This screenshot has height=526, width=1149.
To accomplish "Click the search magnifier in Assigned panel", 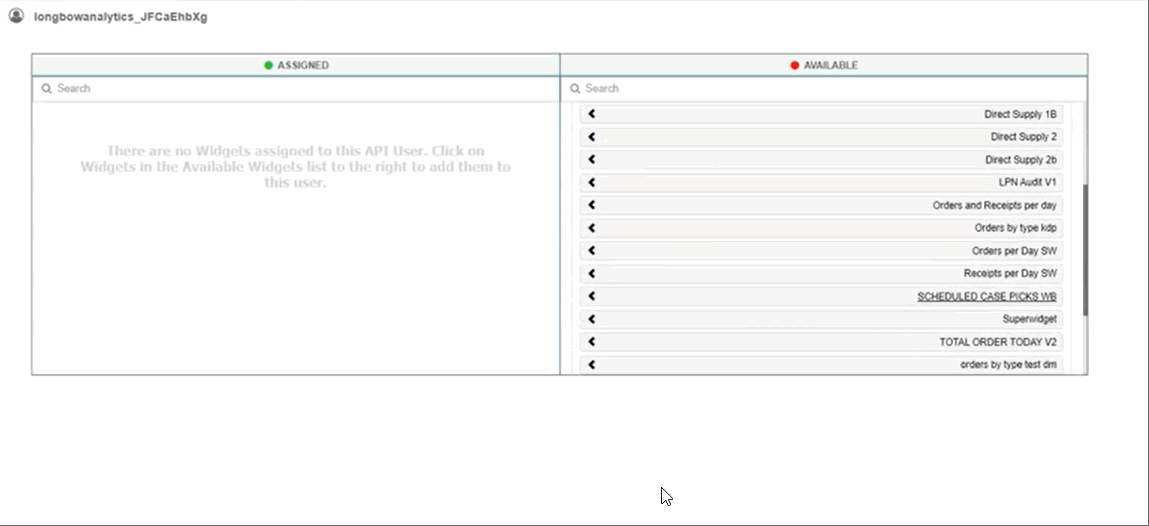I will pyautogui.click(x=46, y=89).
